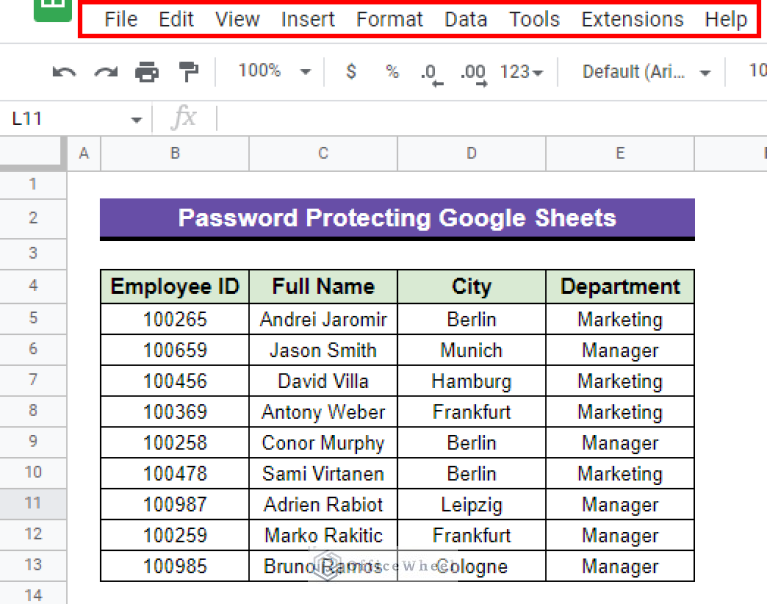Select row 5 header
This screenshot has height=604, width=767.
[33, 318]
